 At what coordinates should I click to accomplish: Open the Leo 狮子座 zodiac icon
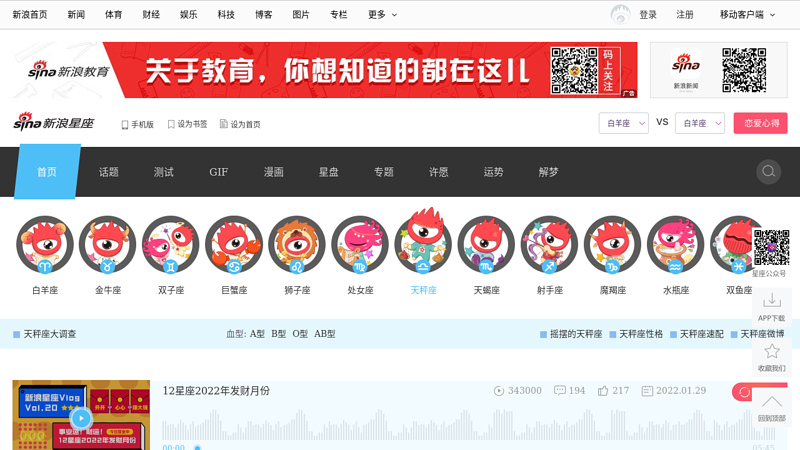pos(297,244)
